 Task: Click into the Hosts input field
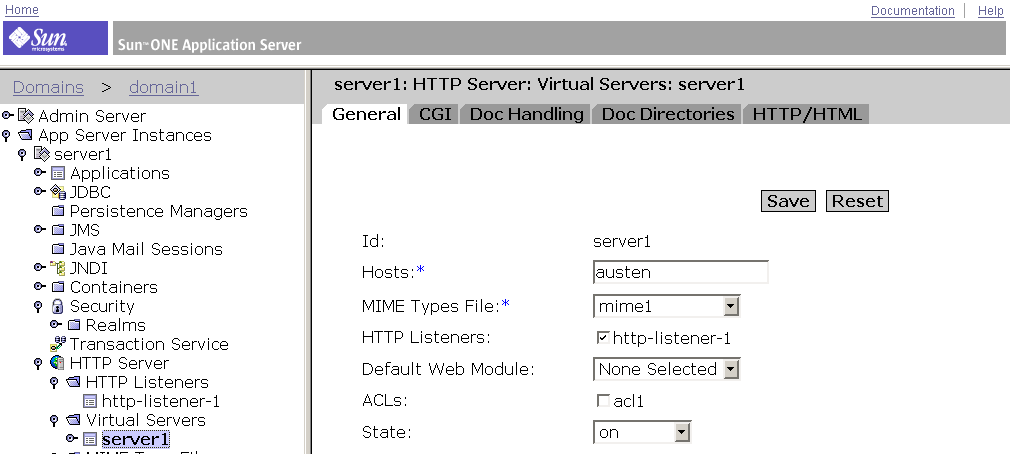(681, 272)
